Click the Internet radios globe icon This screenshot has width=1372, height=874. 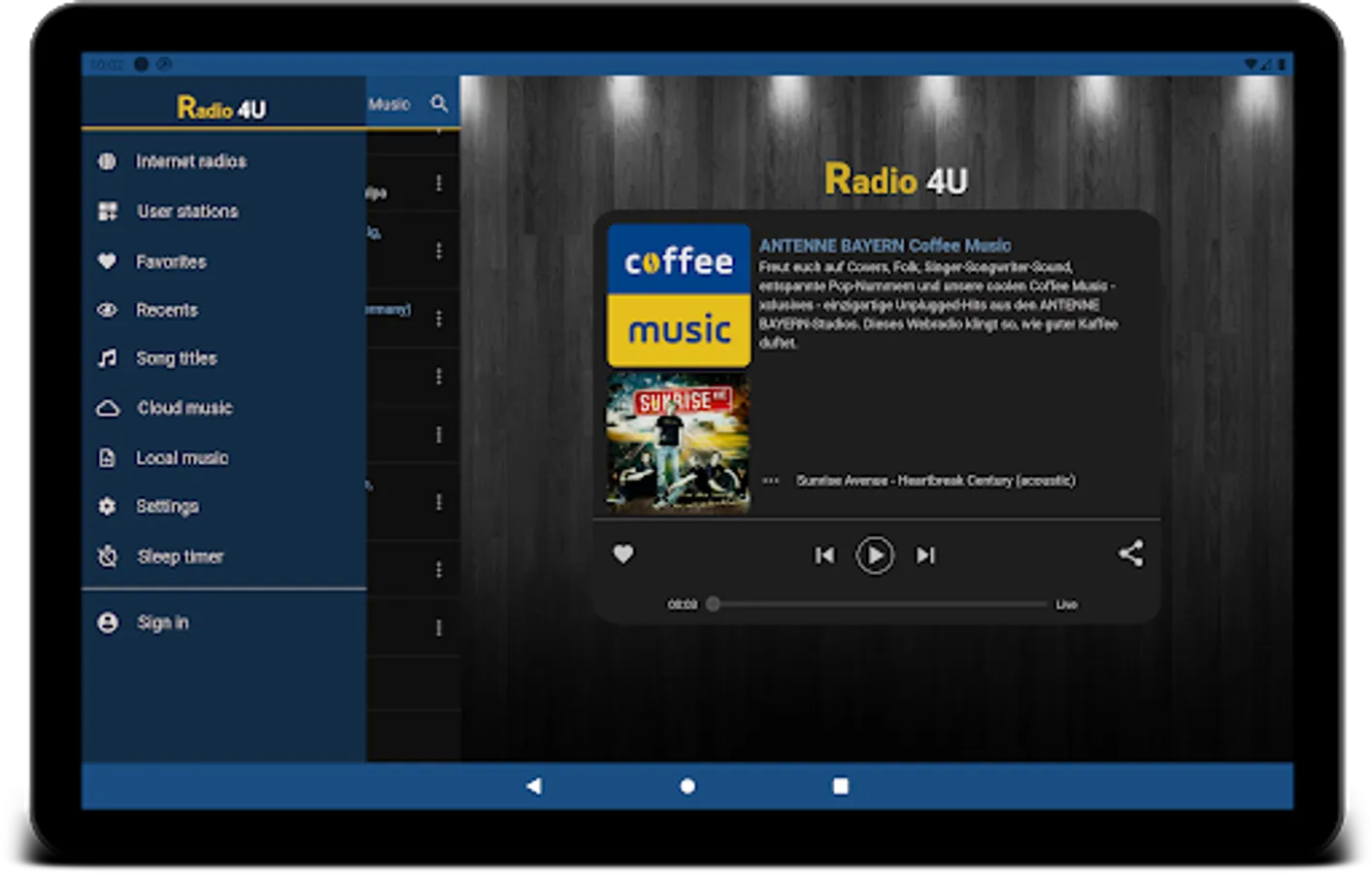pos(107,161)
